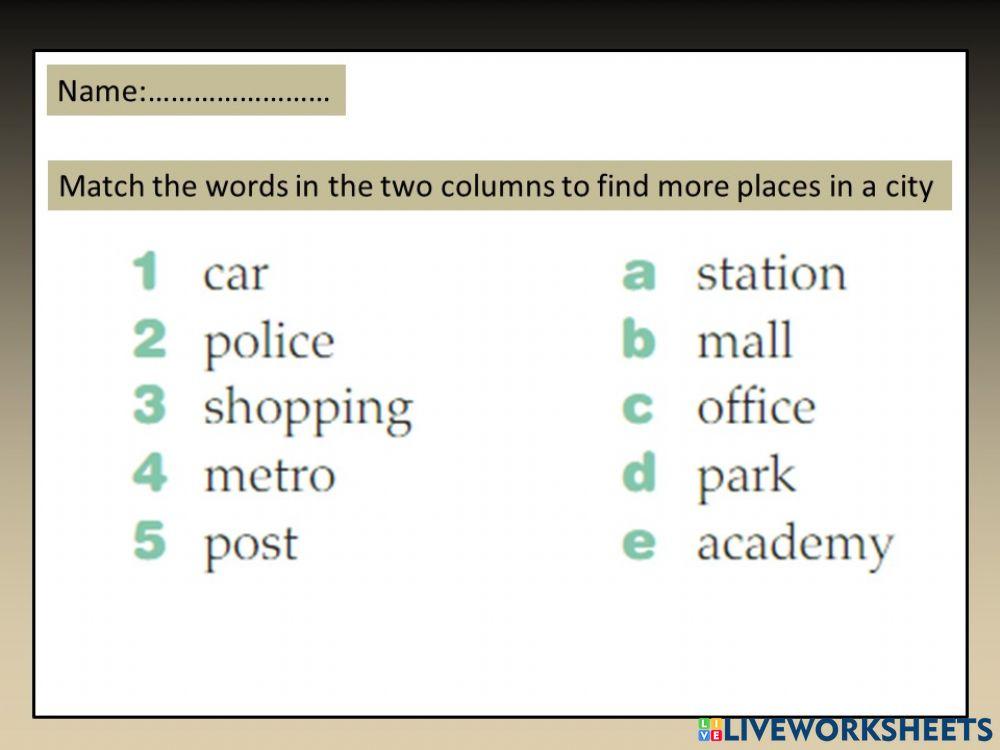This screenshot has width=1000, height=750.
Task: Click the green letter 'c' marker
Action: point(637,408)
